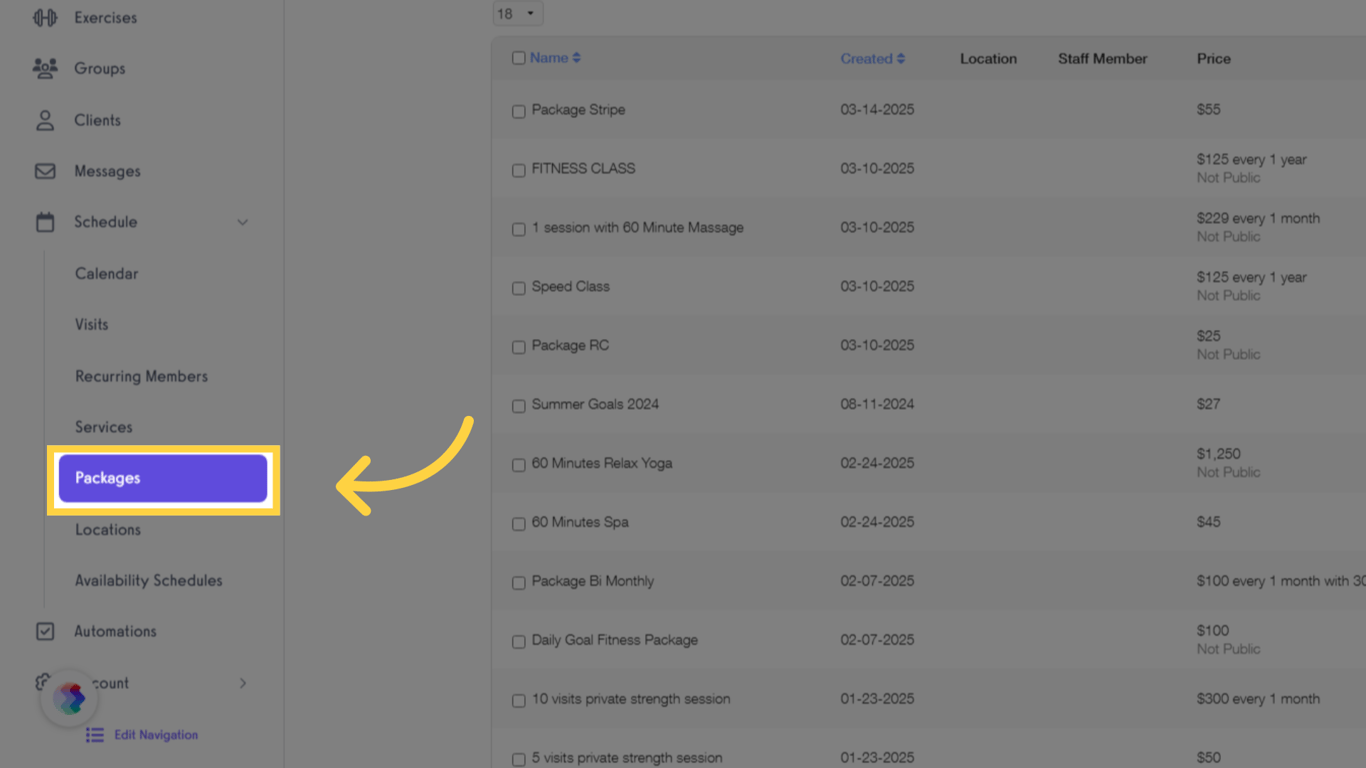This screenshot has height=768, width=1366.
Task: Navigate to Visits under Schedule
Action: point(91,324)
